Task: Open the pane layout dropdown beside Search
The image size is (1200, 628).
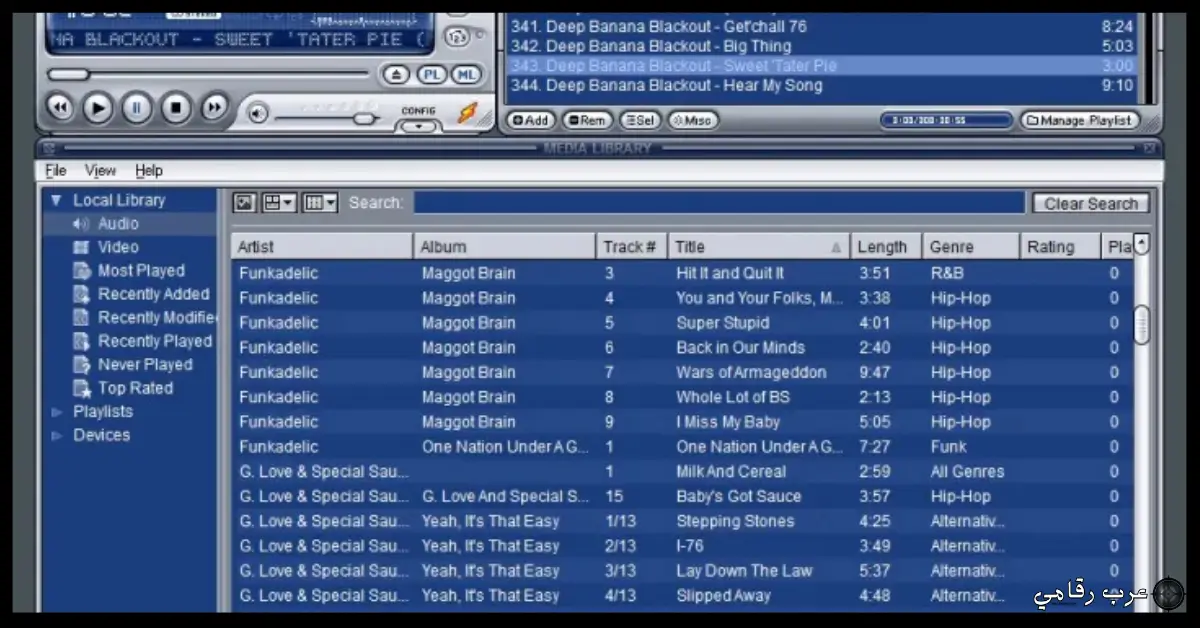Action: pyautogui.click(x=279, y=202)
